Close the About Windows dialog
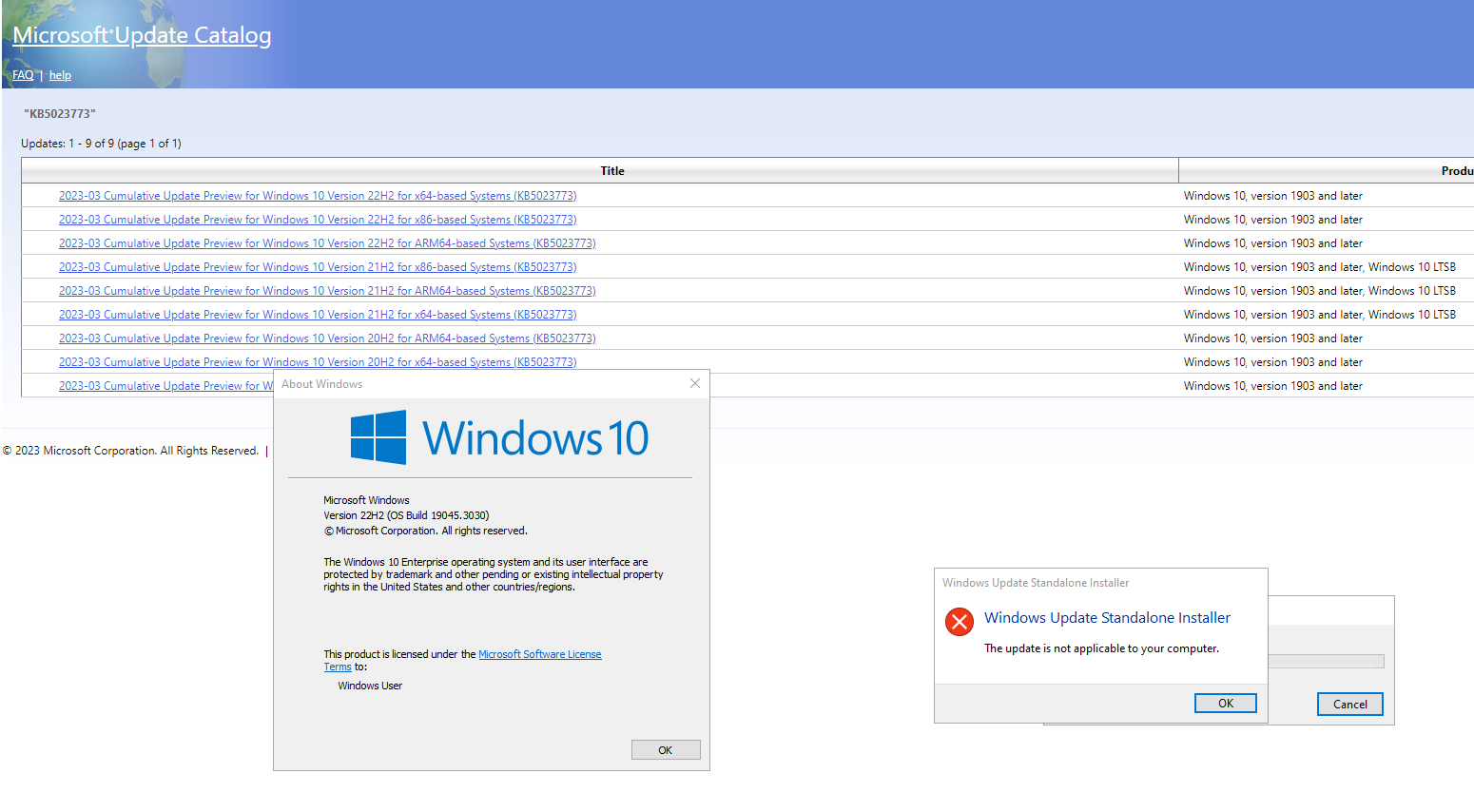 694,382
